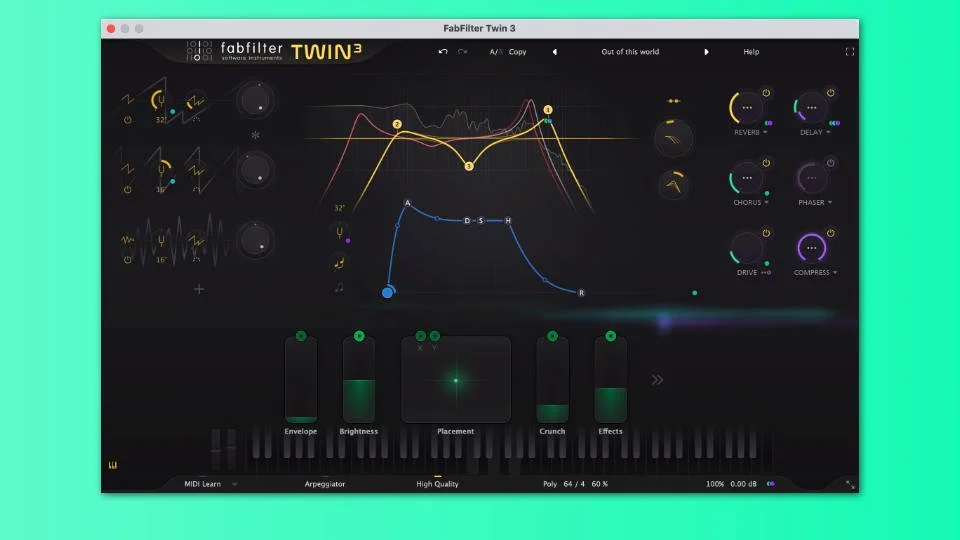Select oscillator 1 sawtooth waveform icon
The height and width of the screenshot is (540, 960).
(x=127, y=99)
